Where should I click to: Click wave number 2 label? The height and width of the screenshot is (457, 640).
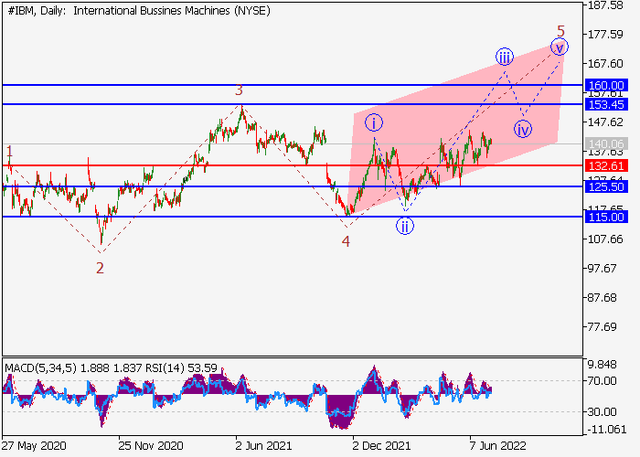pyautogui.click(x=100, y=268)
